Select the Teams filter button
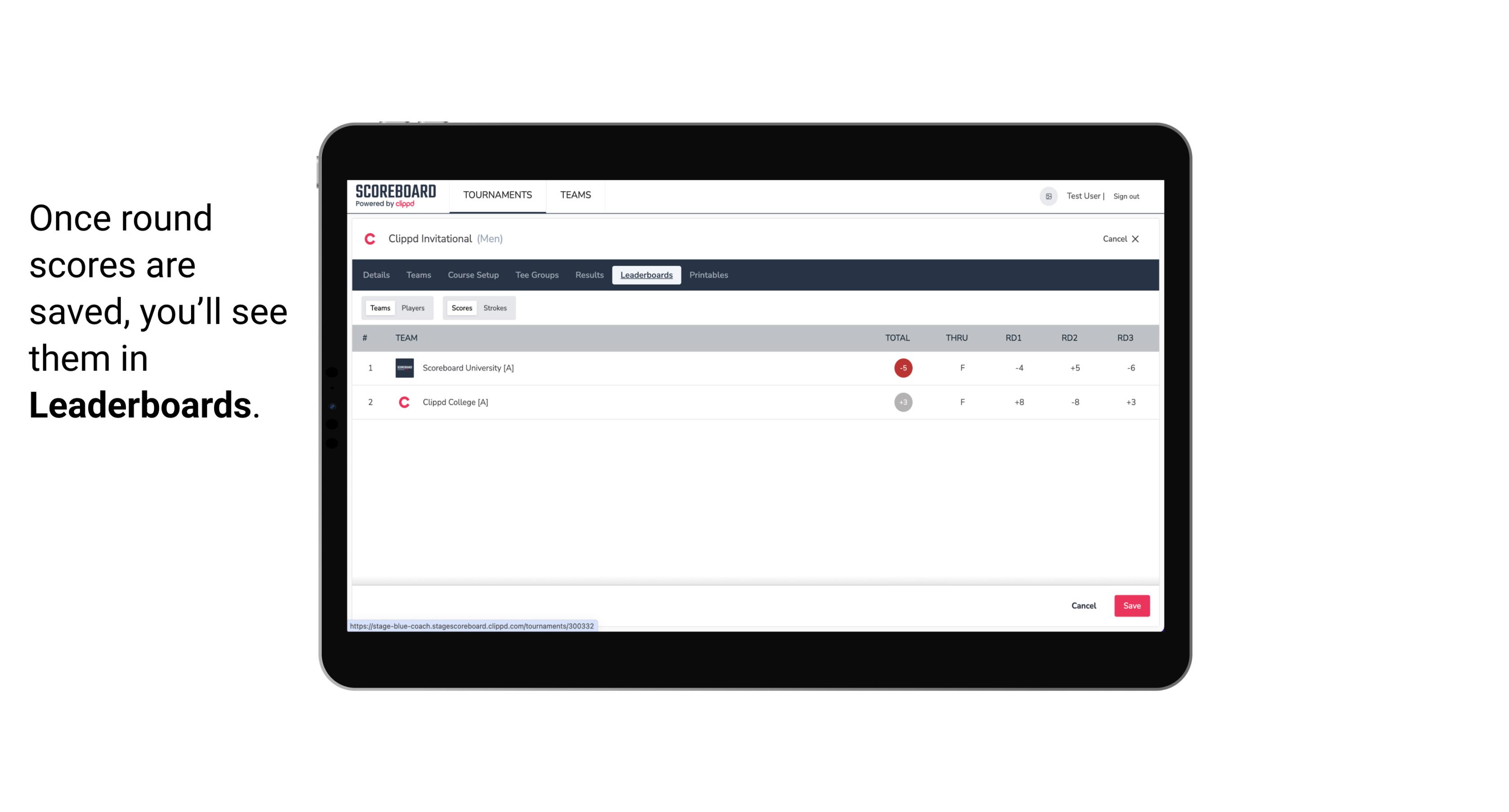Screen dimensions: 1509x812 click(379, 308)
